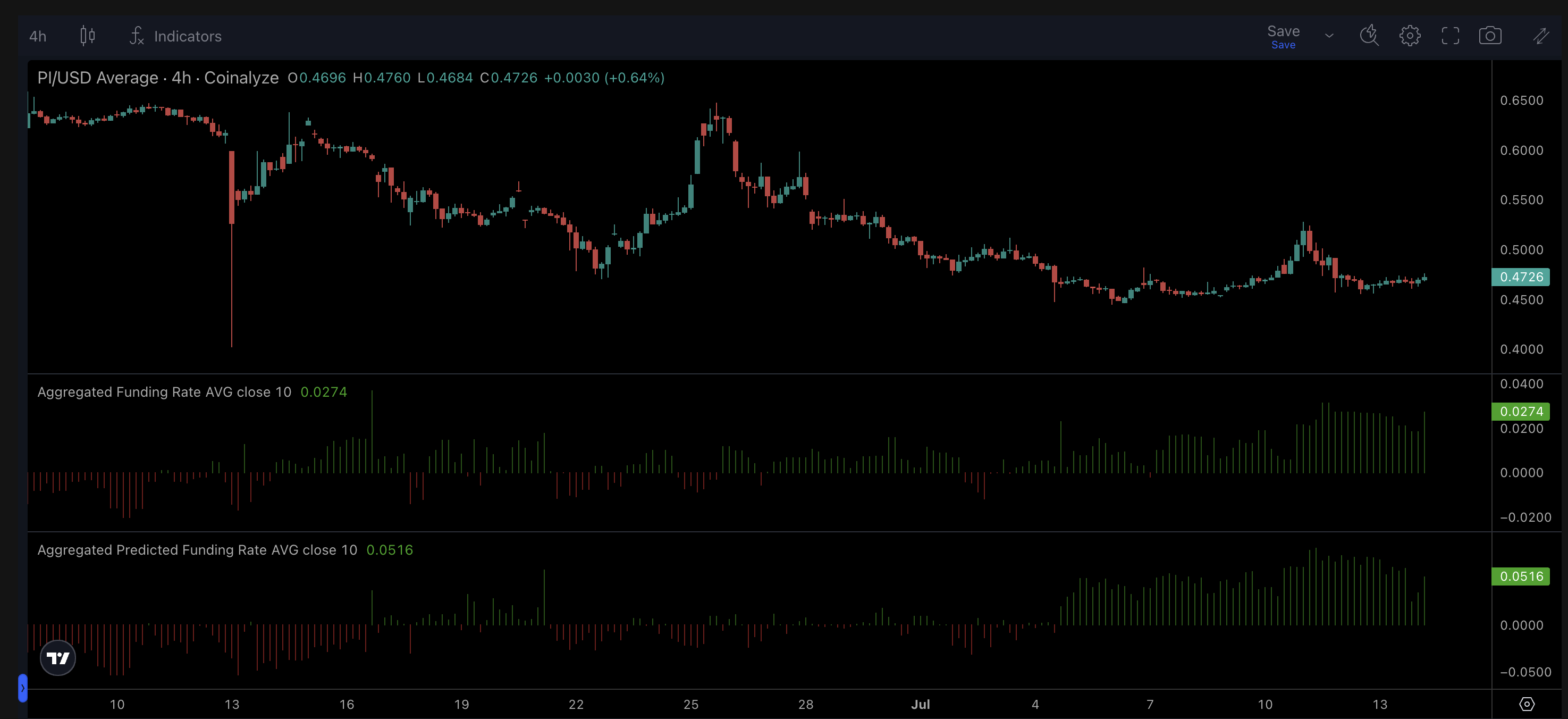Open time axis settings gear at bottom right

coord(1526,704)
